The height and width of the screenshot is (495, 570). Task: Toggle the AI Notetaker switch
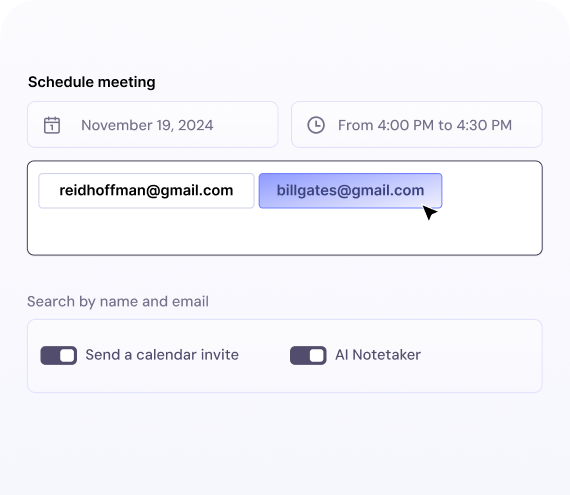coord(308,355)
